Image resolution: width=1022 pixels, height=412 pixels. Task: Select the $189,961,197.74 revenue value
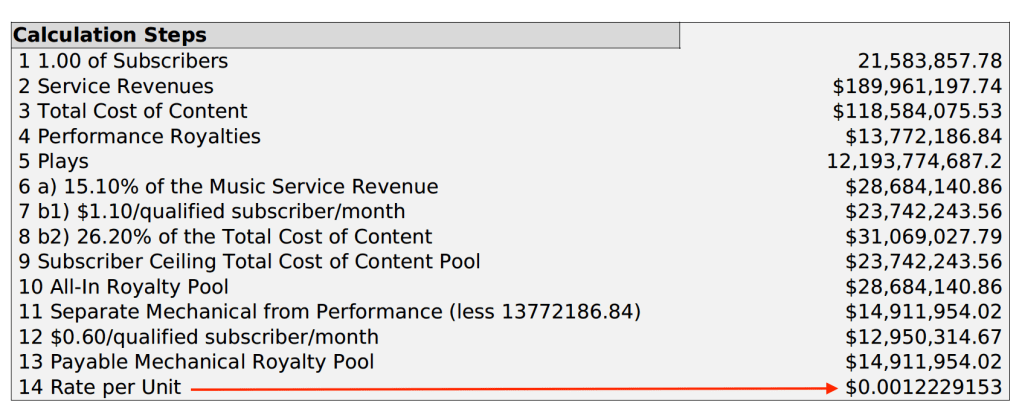pyautogui.click(x=917, y=86)
